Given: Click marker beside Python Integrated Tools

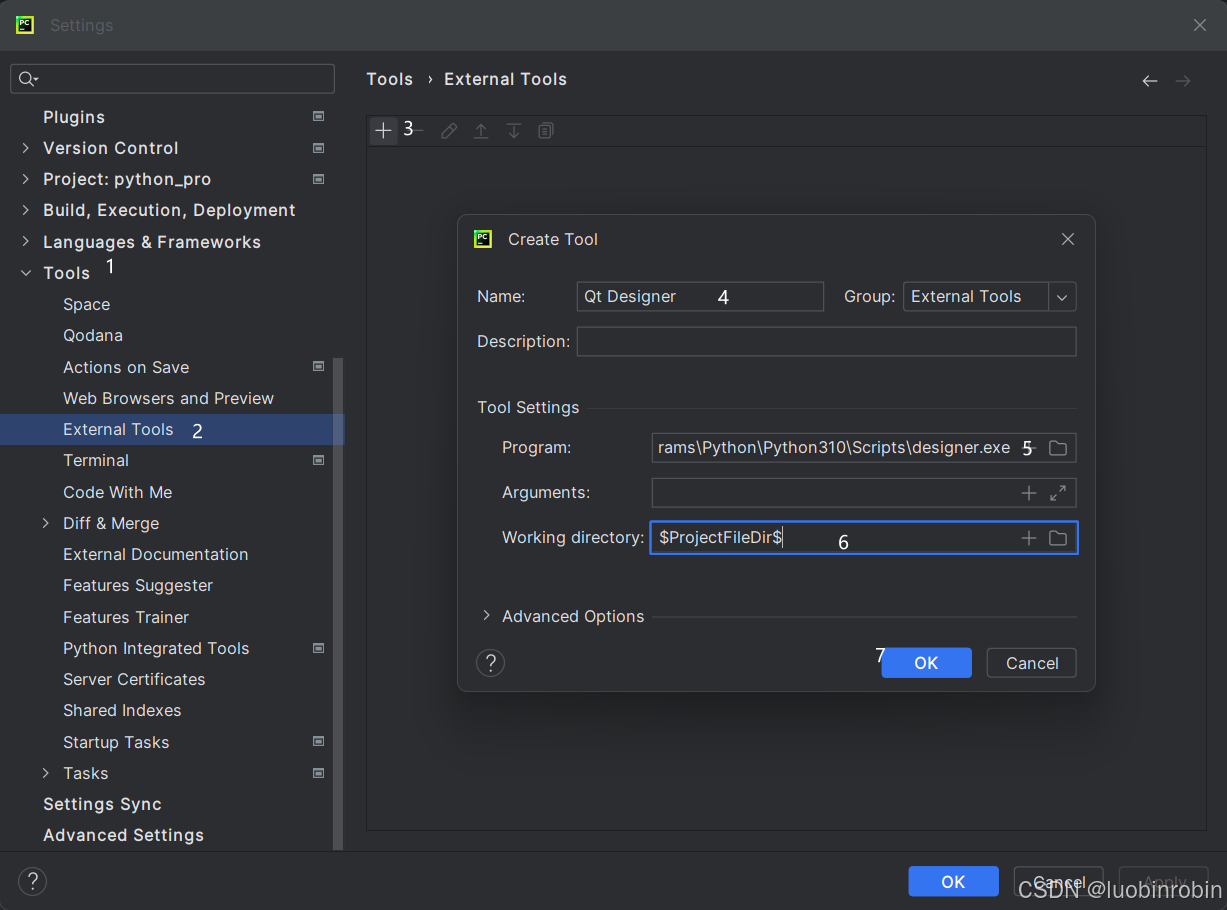Looking at the screenshot, I should pos(318,648).
